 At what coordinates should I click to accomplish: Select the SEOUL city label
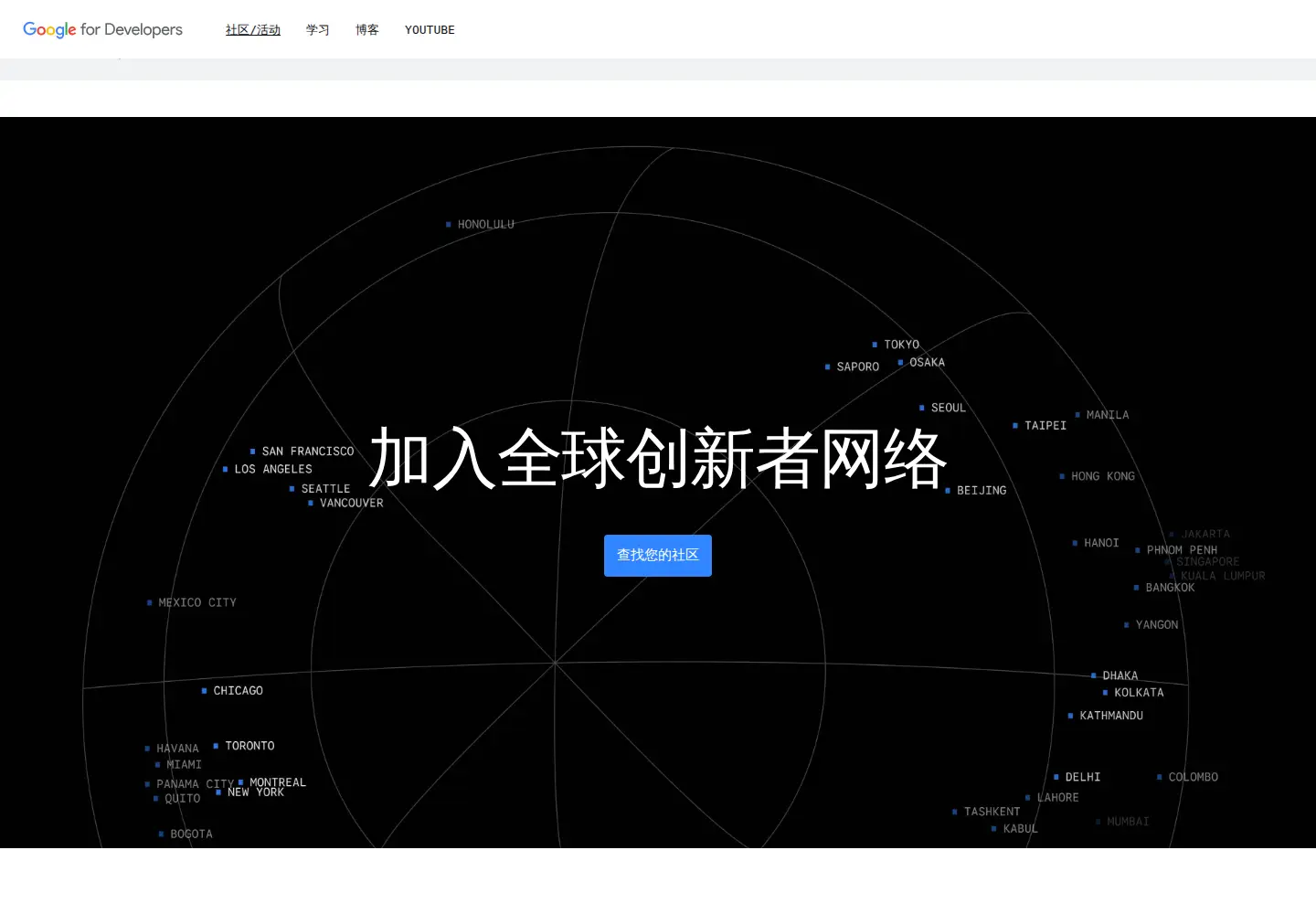(949, 408)
